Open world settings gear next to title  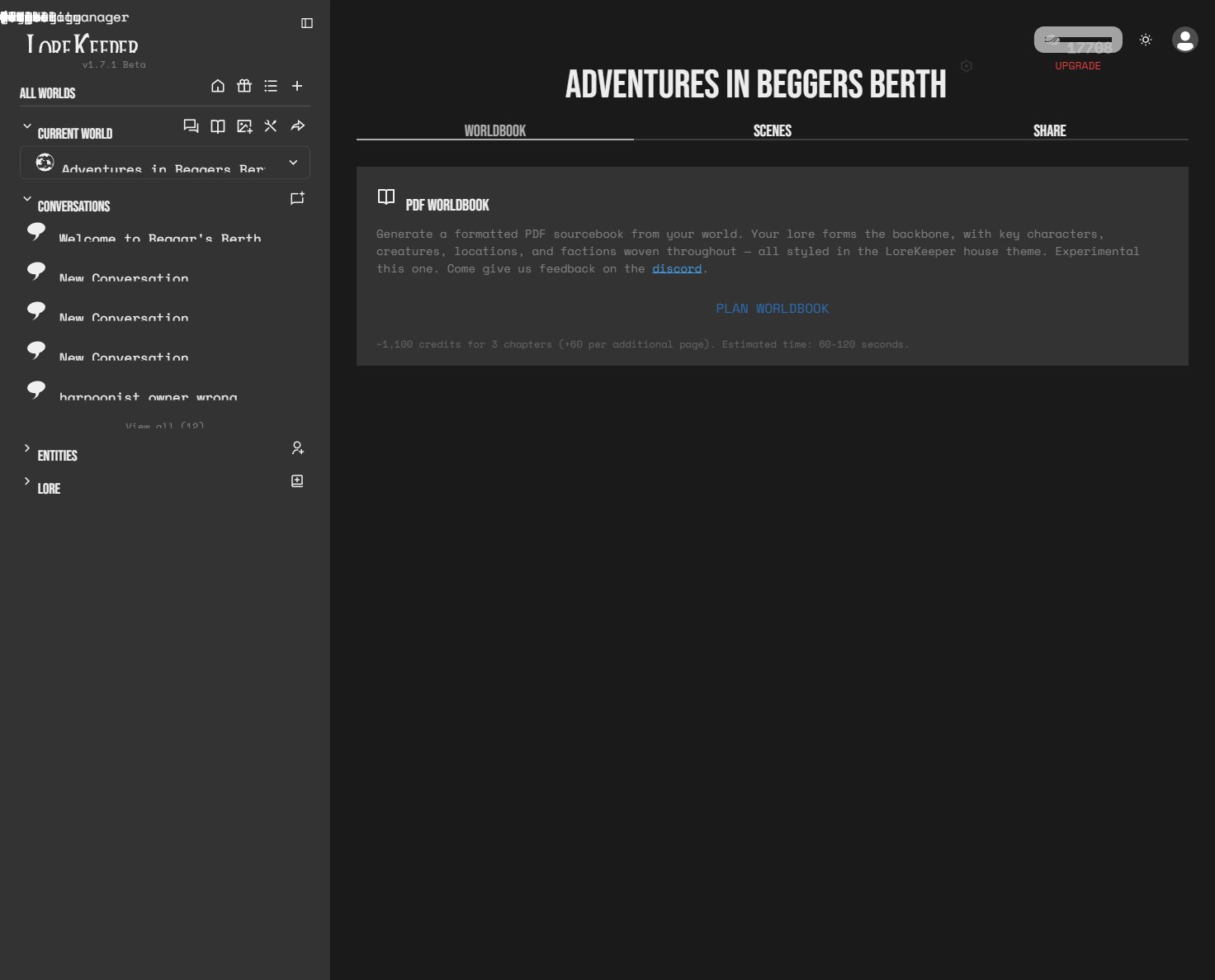(967, 66)
